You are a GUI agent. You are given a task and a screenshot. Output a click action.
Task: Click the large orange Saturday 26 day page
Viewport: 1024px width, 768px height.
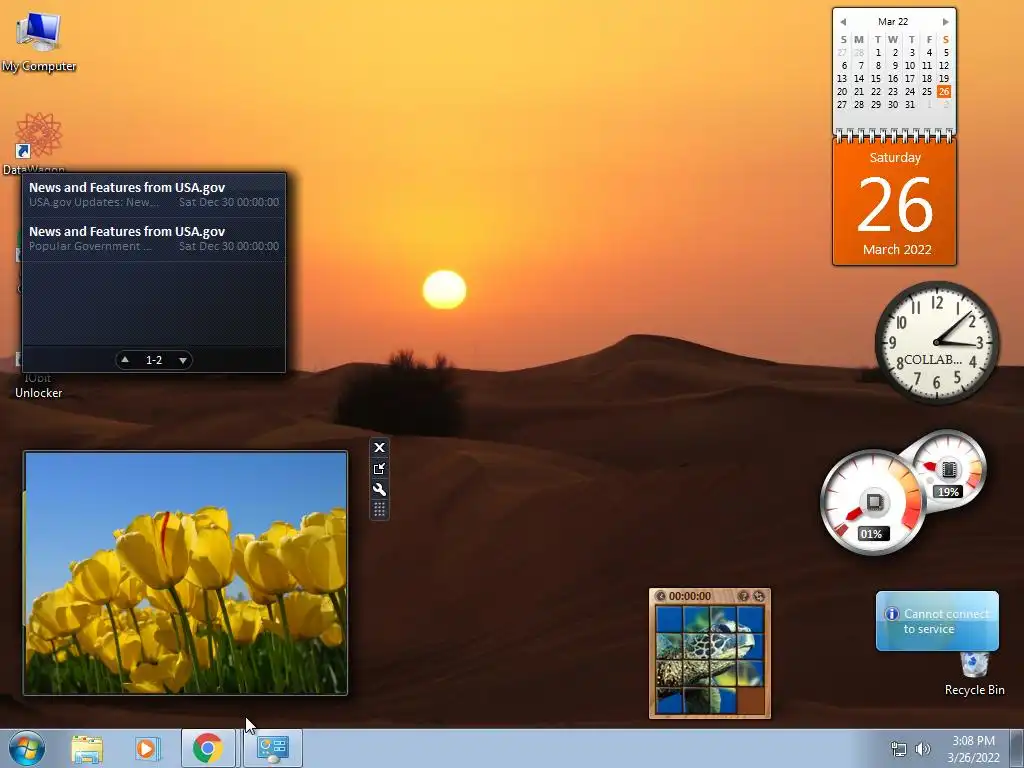coord(895,203)
